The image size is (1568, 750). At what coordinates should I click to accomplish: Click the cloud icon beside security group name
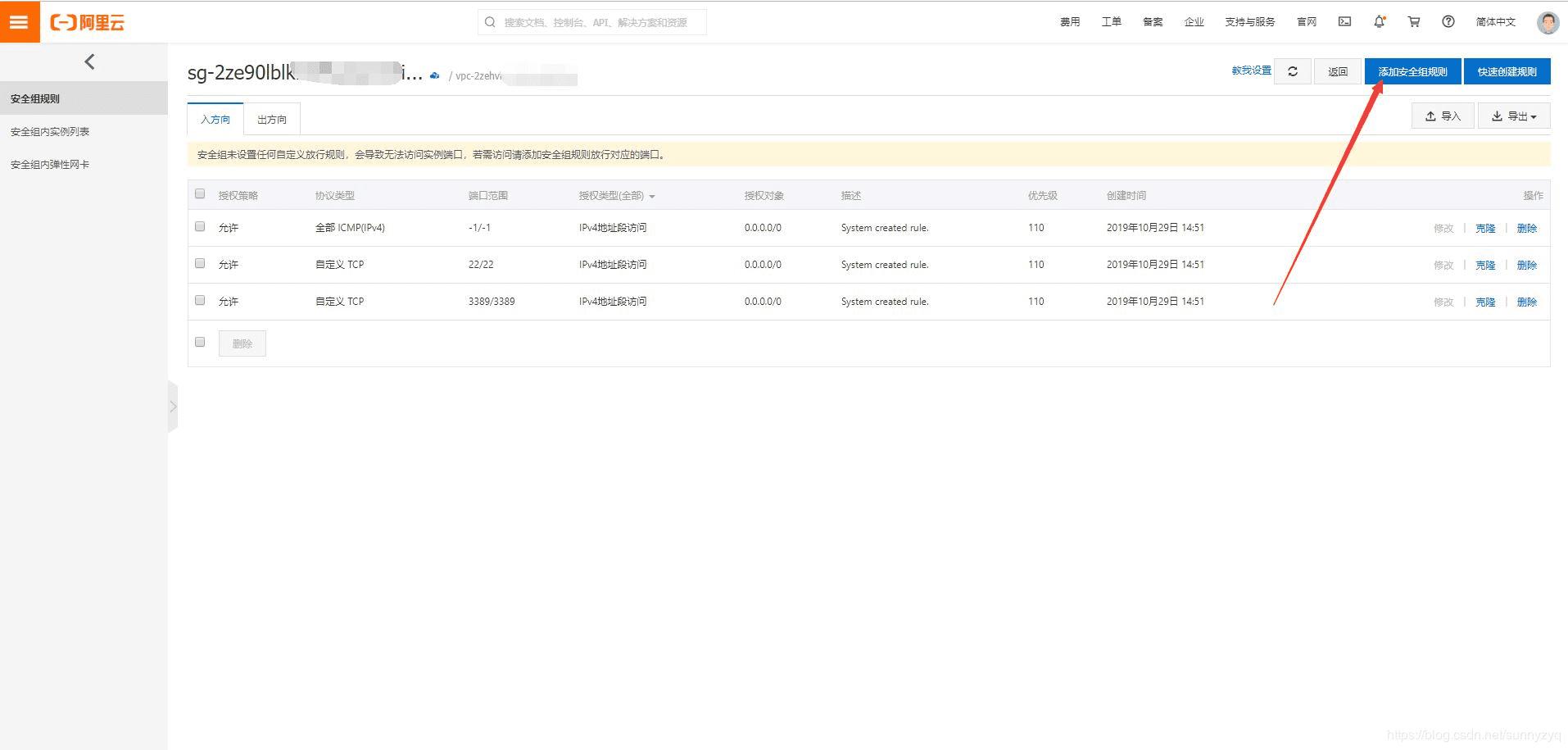435,75
